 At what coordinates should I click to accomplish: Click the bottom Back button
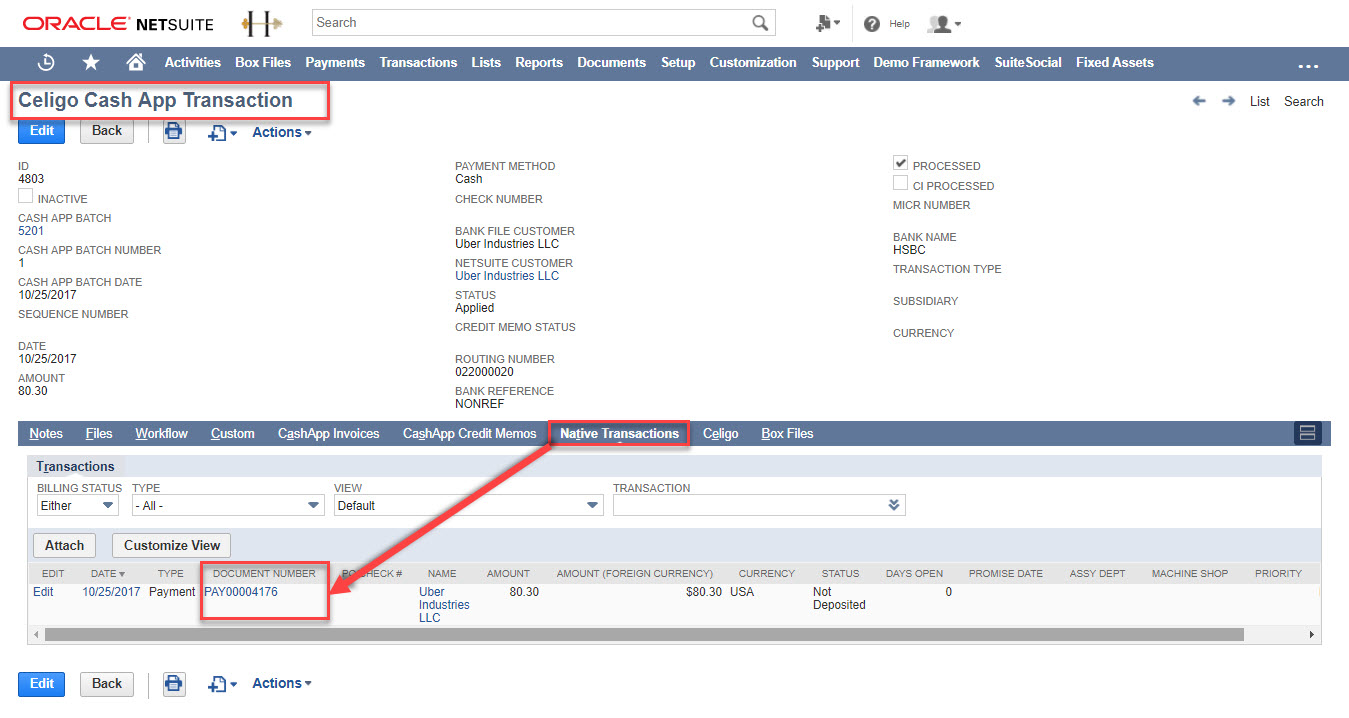(x=107, y=683)
